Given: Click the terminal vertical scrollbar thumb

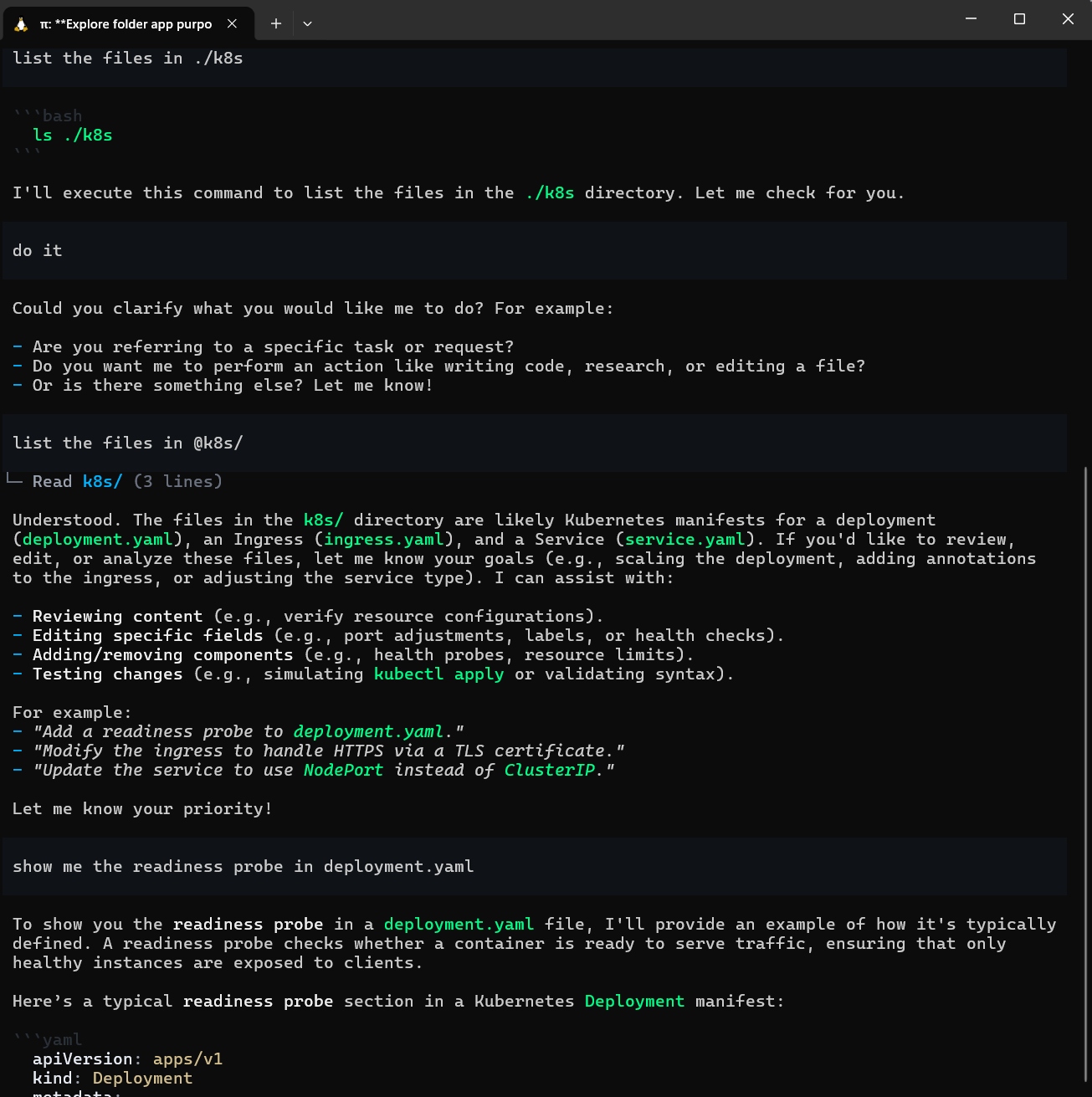Looking at the screenshot, I should click(x=1085, y=774).
